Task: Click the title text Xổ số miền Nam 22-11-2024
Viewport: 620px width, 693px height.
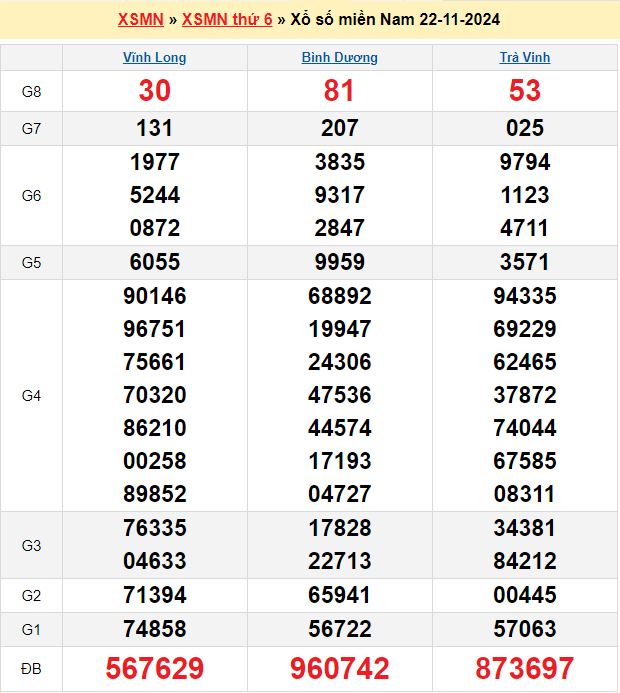Action: (396, 20)
